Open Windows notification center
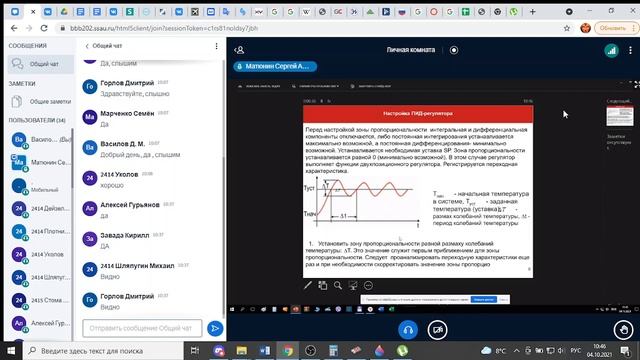 [x=625, y=351]
